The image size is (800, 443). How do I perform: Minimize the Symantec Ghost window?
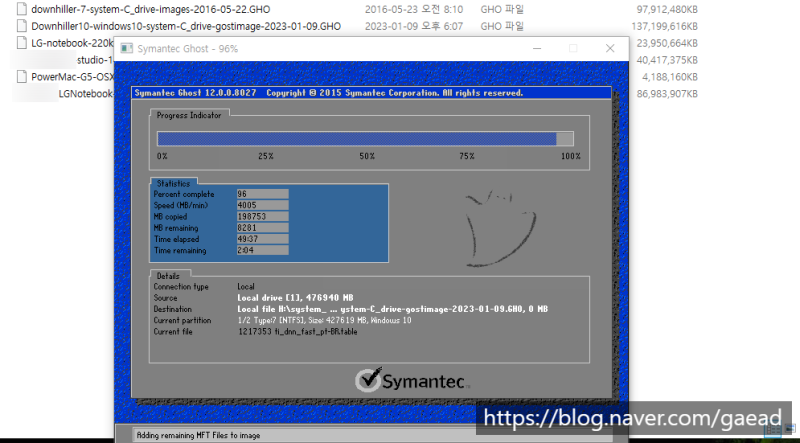[537, 48]
